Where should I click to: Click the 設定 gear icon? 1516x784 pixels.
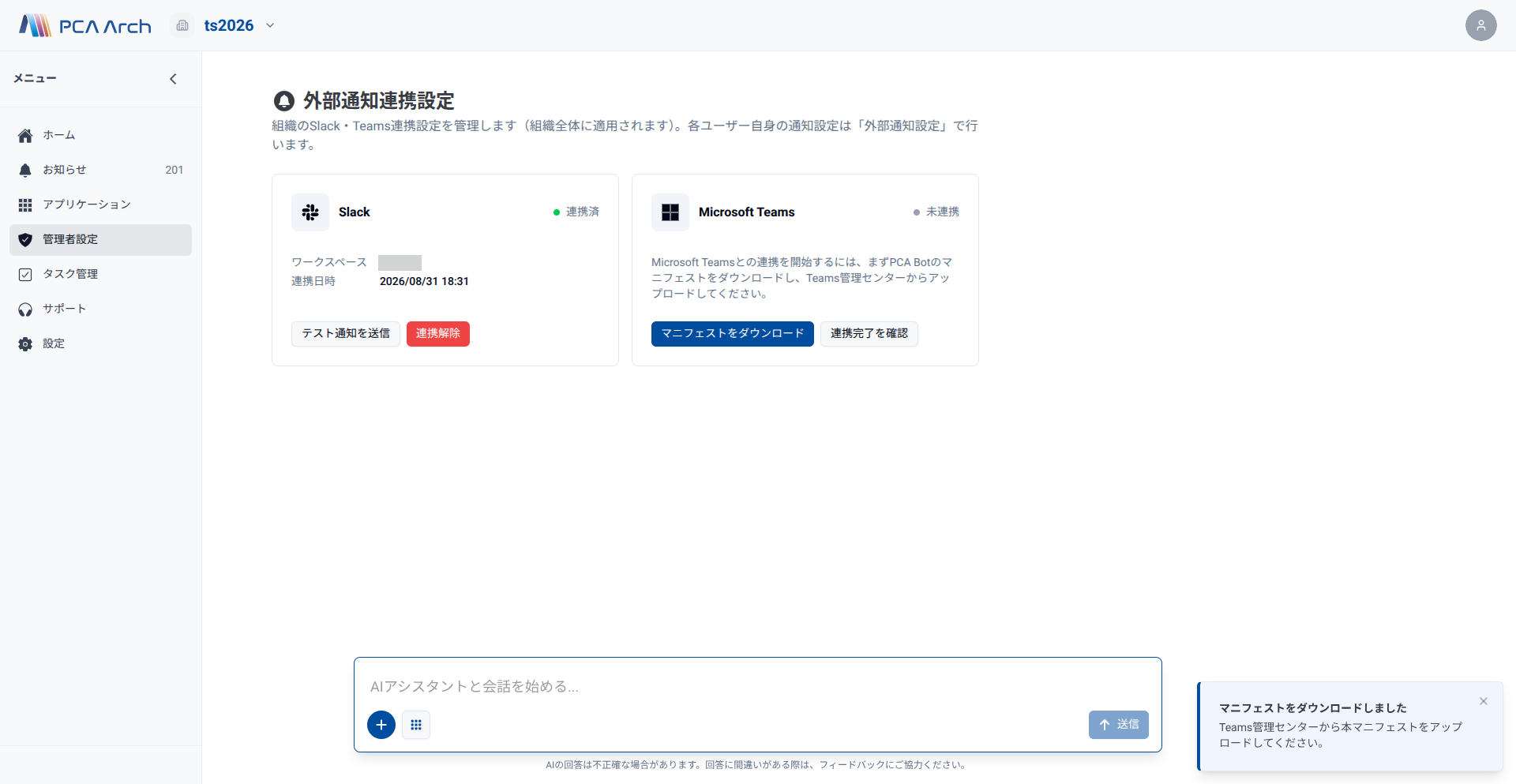point(25,344)
